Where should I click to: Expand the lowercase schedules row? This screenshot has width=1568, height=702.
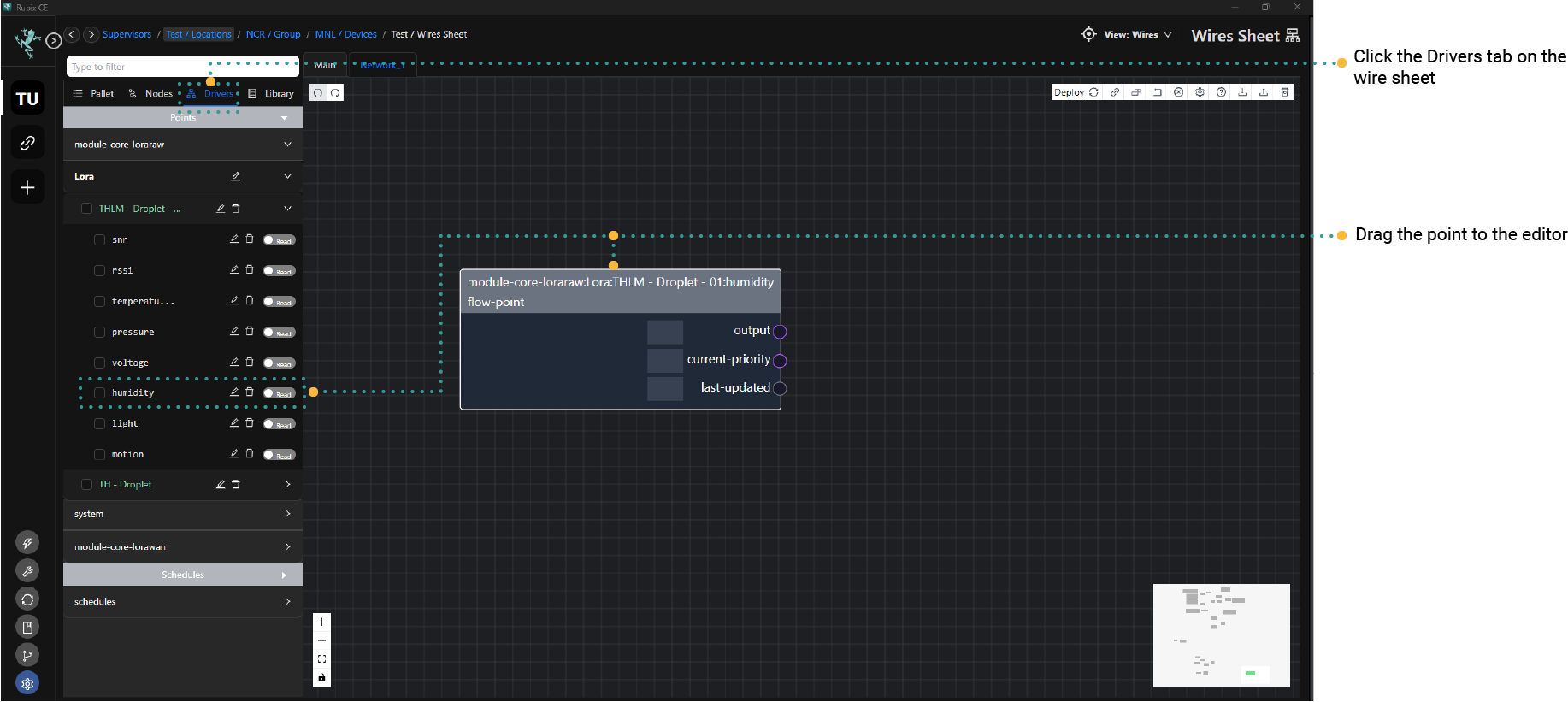[x=287, y=601]
